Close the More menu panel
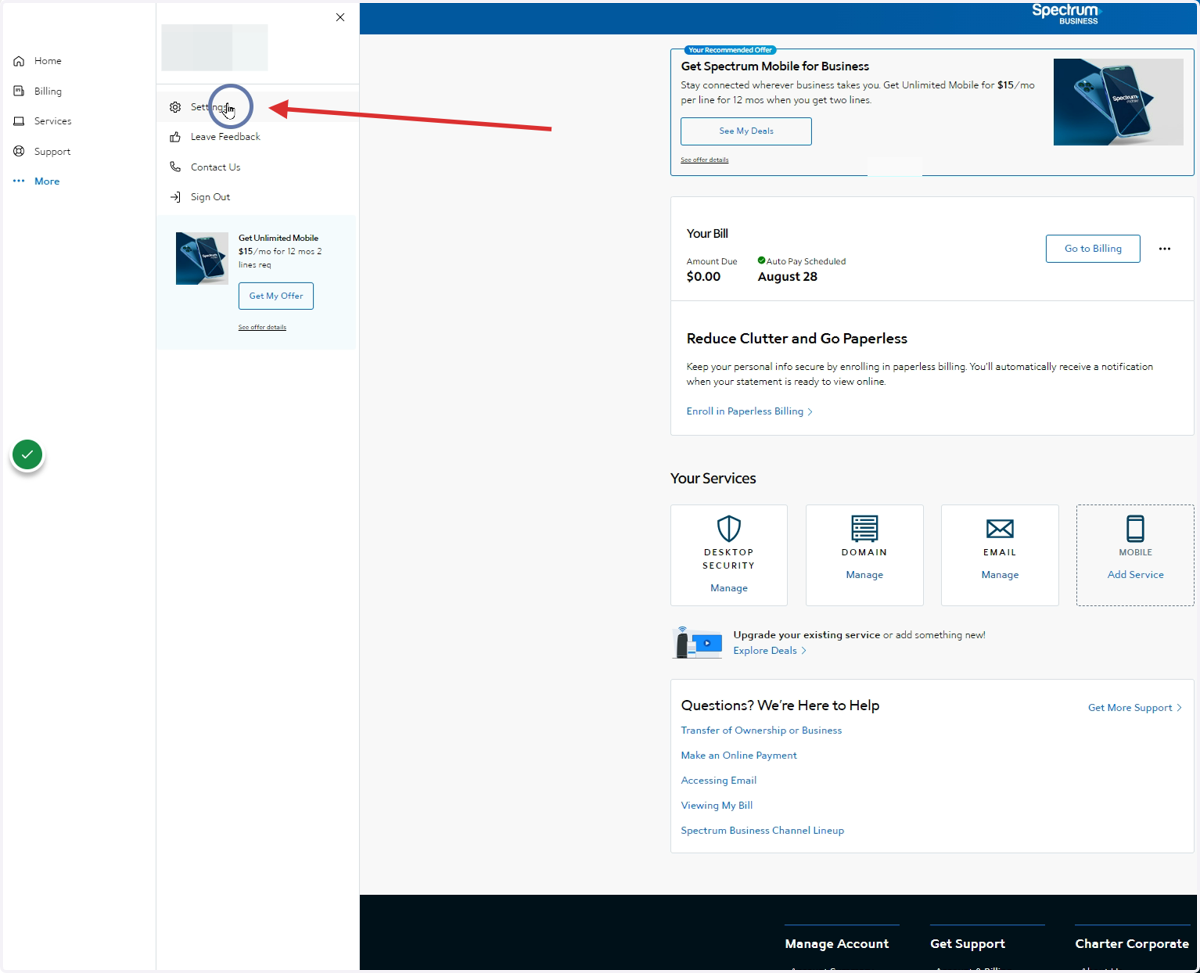Viewport: 1200px width, 973px height. pyautogui.click(x=340, y=17)
